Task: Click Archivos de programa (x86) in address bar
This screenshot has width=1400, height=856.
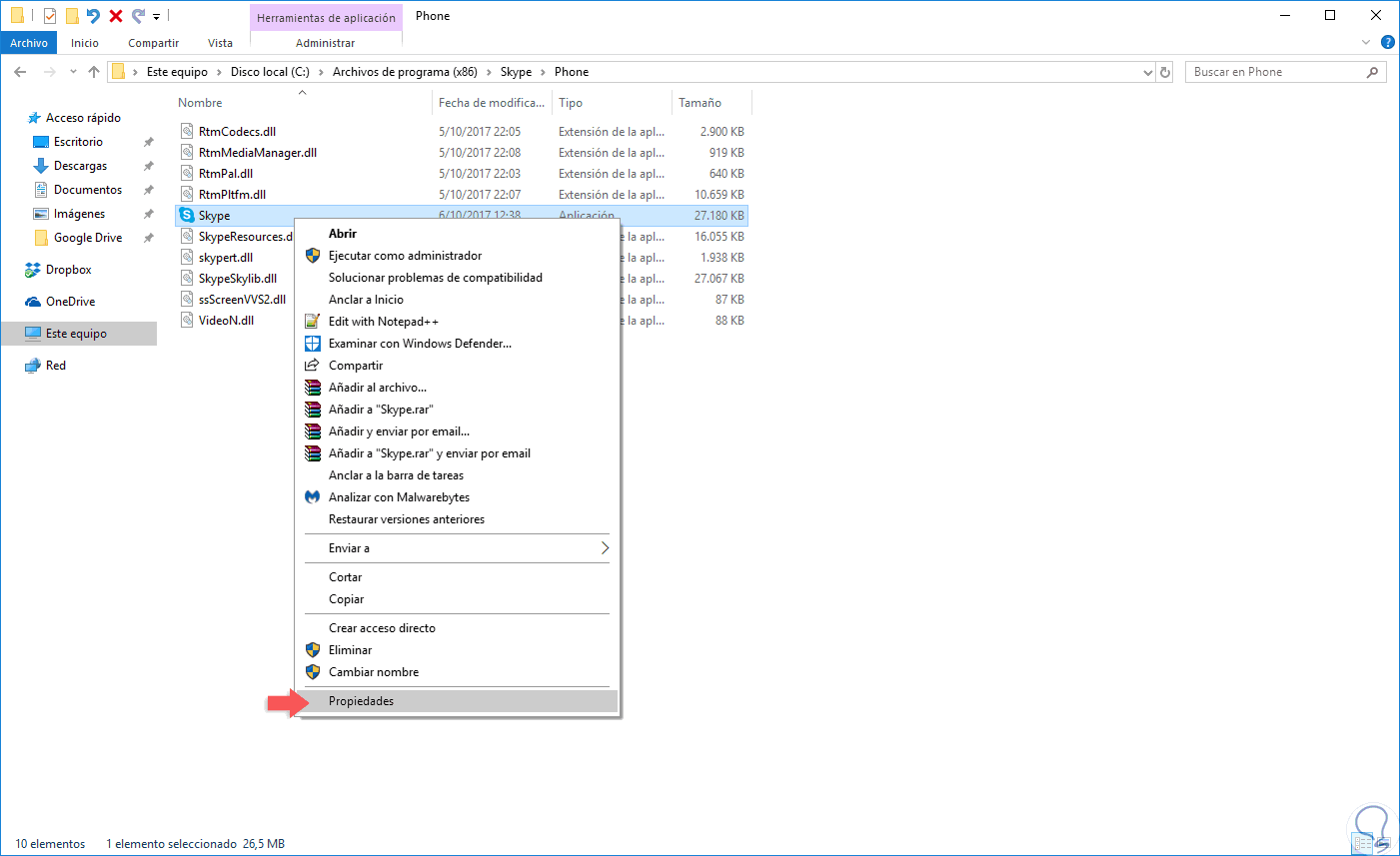Action: click(x=405, y=72)
